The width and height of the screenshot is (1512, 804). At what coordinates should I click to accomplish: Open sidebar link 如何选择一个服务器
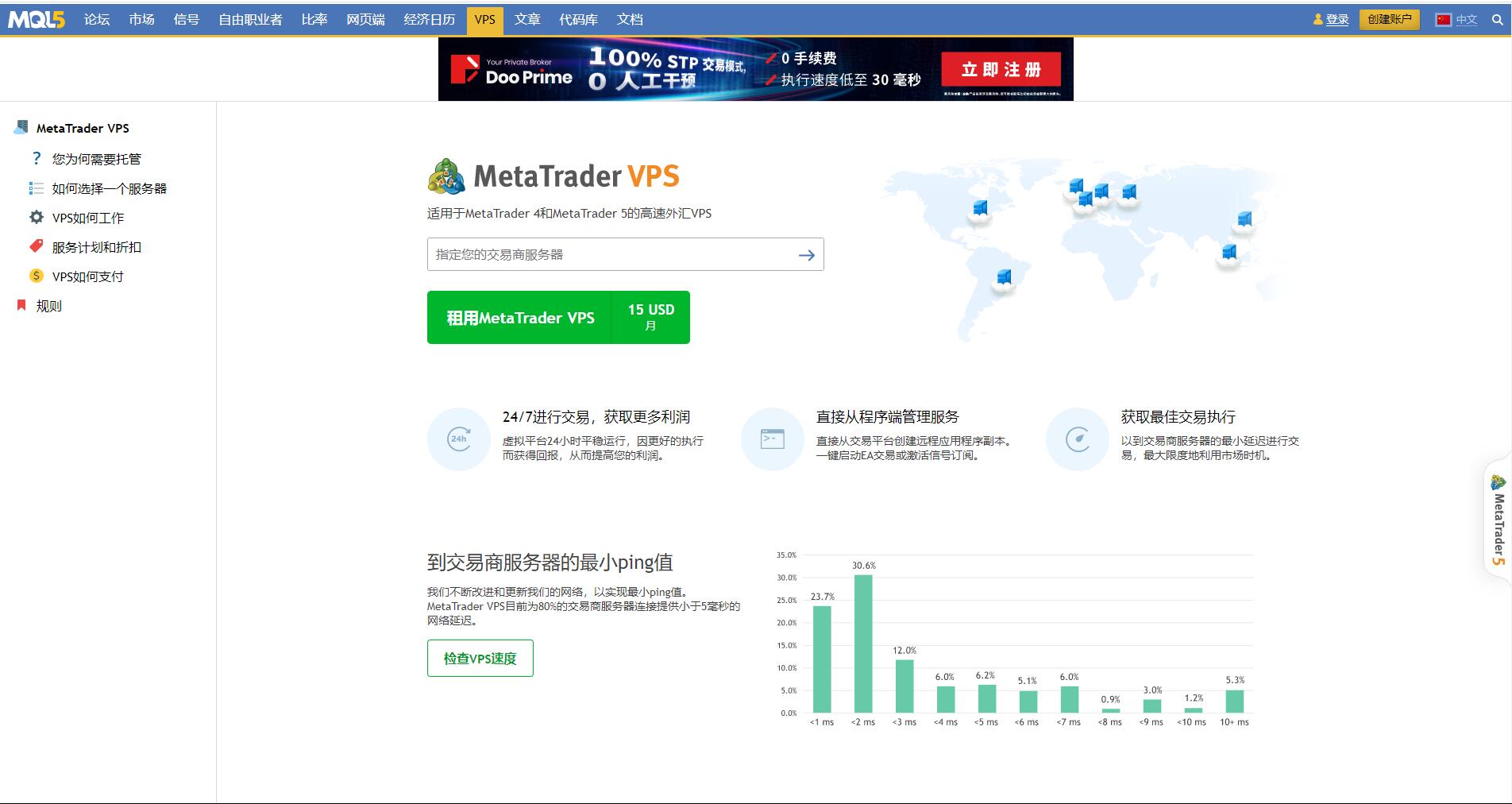pos(110,188)
